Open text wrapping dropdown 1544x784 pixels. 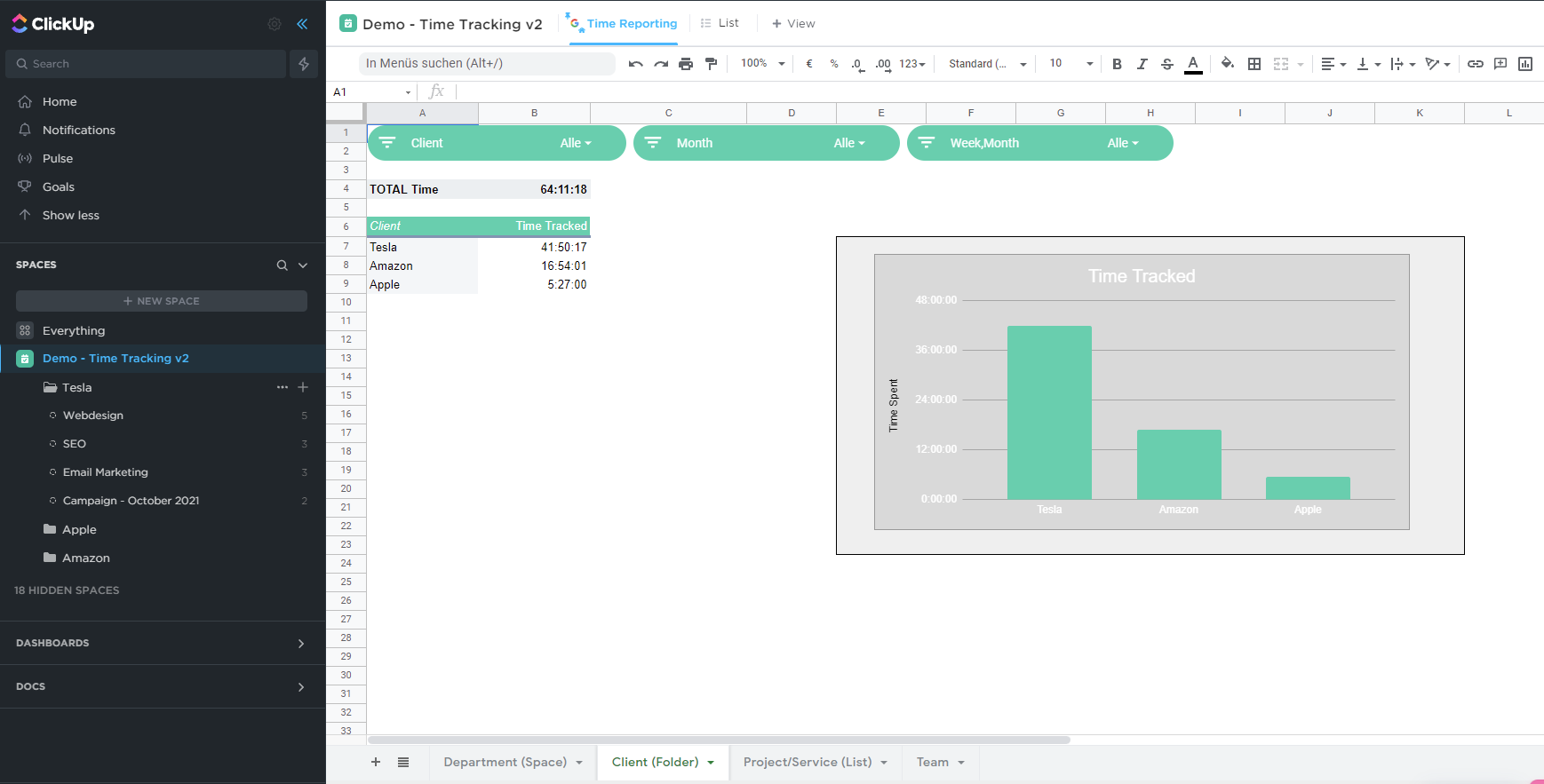coord(1403,64)
